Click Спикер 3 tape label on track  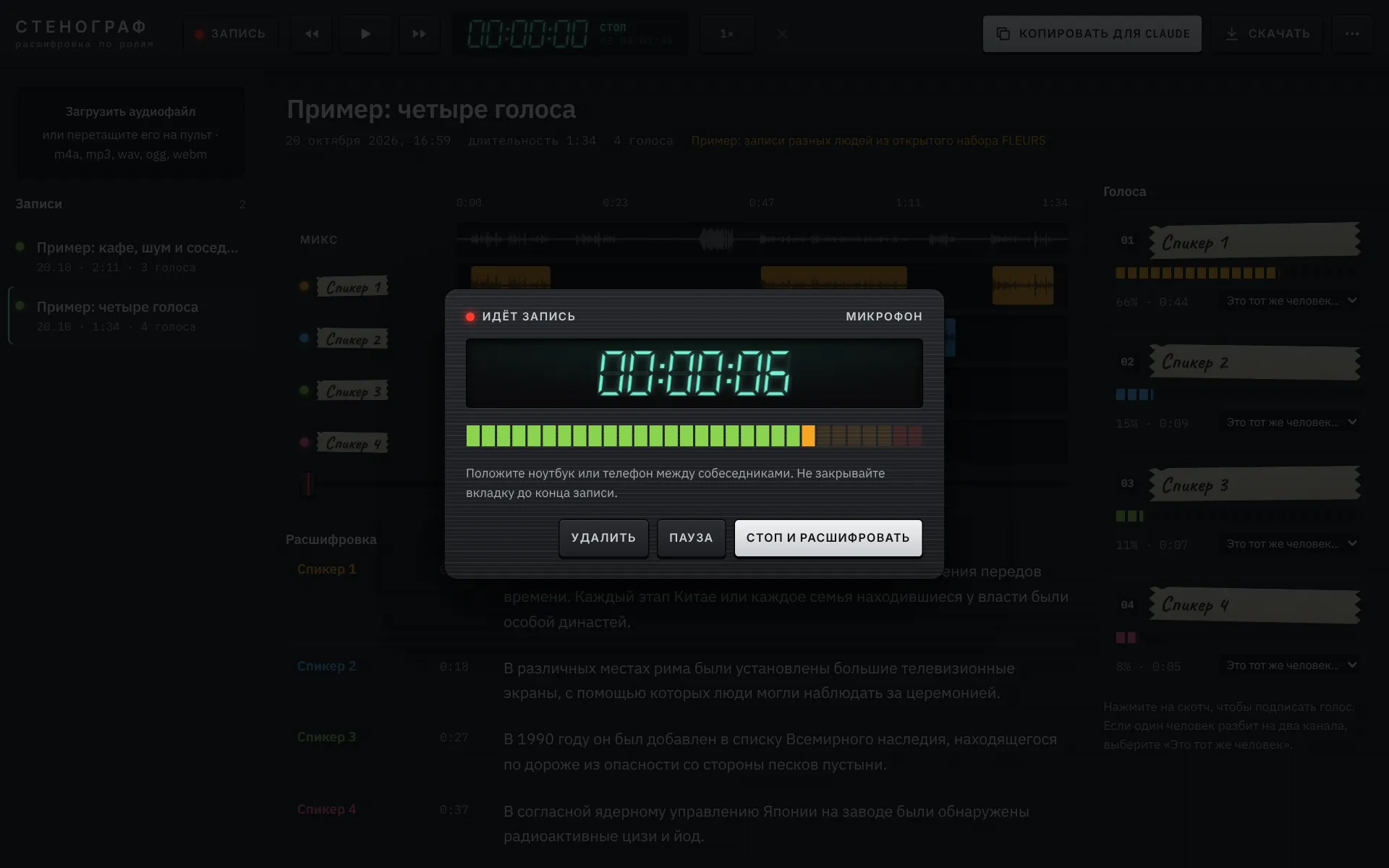pyautogui.click(x=352, y=391)
